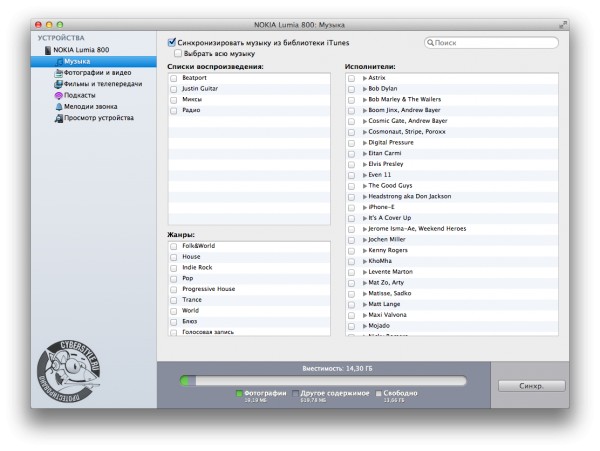The image size is (600, 451).
Task: Open the Музыка section in the sidebar
Action: (x=94, y=62)
